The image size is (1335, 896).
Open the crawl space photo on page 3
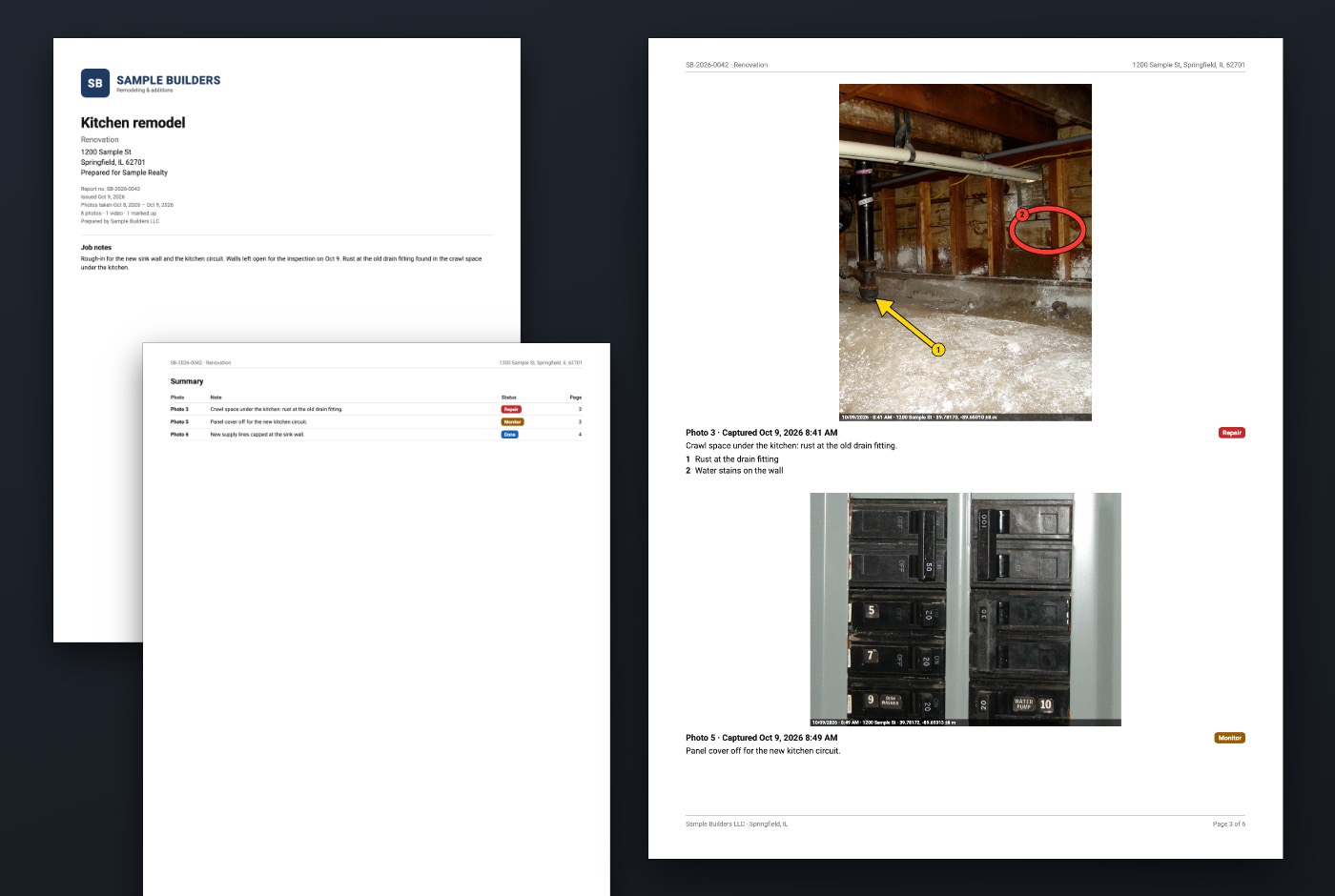[x=965, y=253]
